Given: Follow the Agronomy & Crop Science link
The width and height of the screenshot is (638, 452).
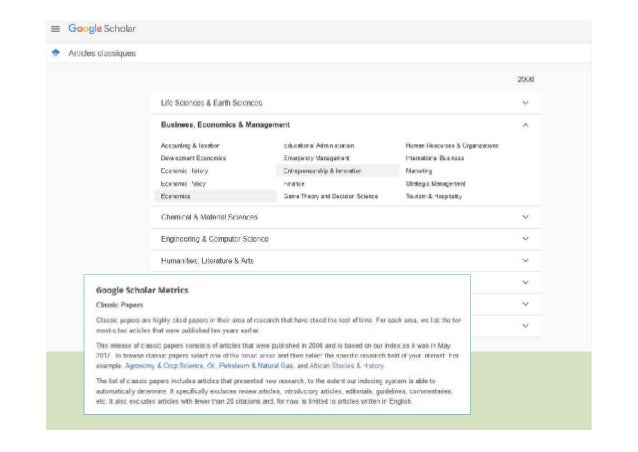Looking at the screenshot, I should tap(164, 366).
